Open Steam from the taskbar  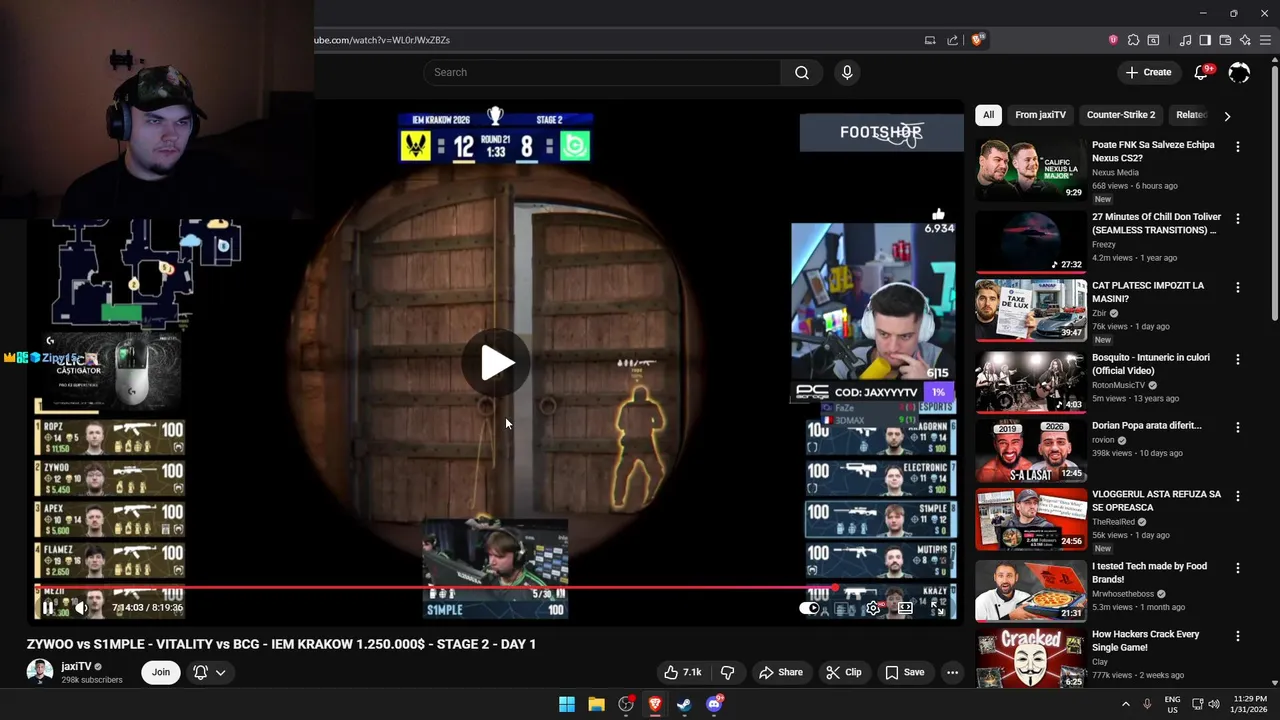pyautogui.click(x=684, y=704)
